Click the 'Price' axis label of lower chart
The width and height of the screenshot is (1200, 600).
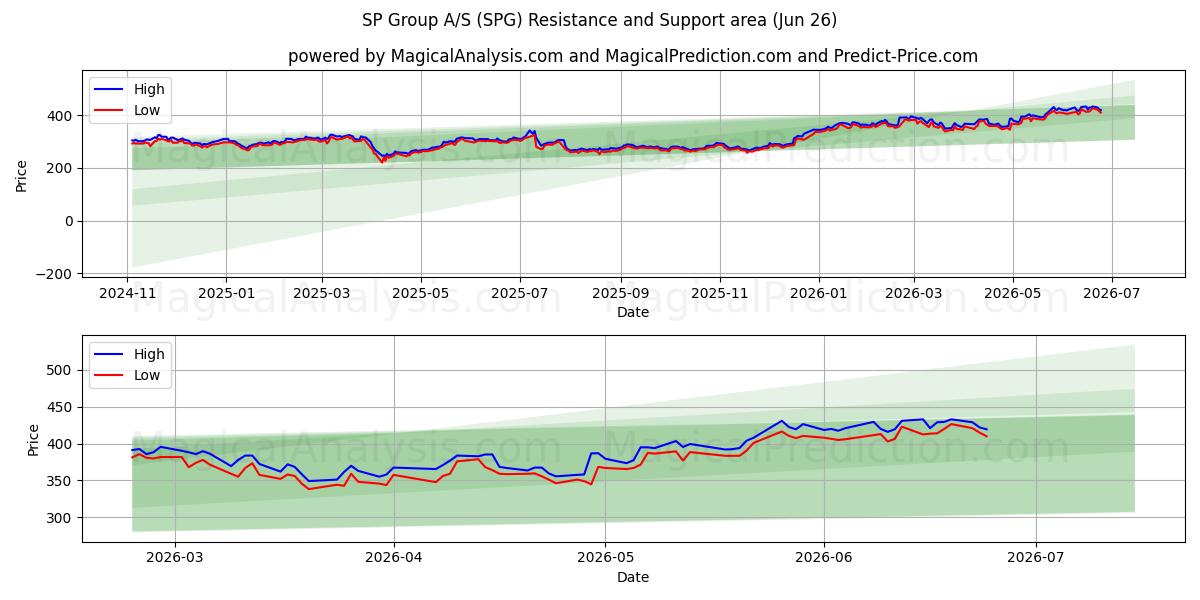click(x=33, y=439)
